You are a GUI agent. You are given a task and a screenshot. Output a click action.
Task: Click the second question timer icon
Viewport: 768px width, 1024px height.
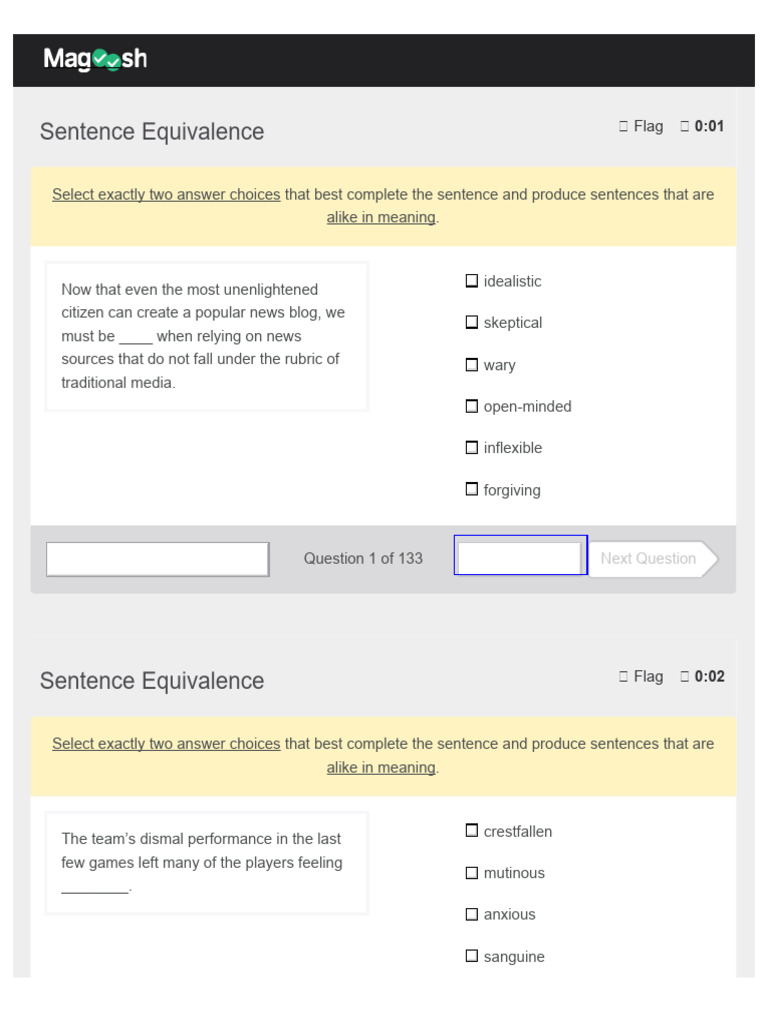click(685, 676)
